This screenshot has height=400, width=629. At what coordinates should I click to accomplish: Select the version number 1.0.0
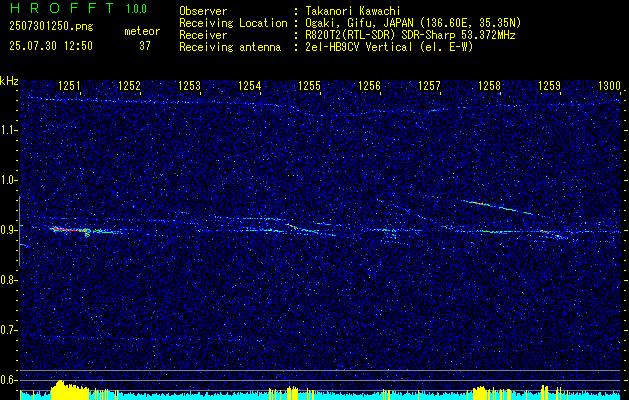136,9
